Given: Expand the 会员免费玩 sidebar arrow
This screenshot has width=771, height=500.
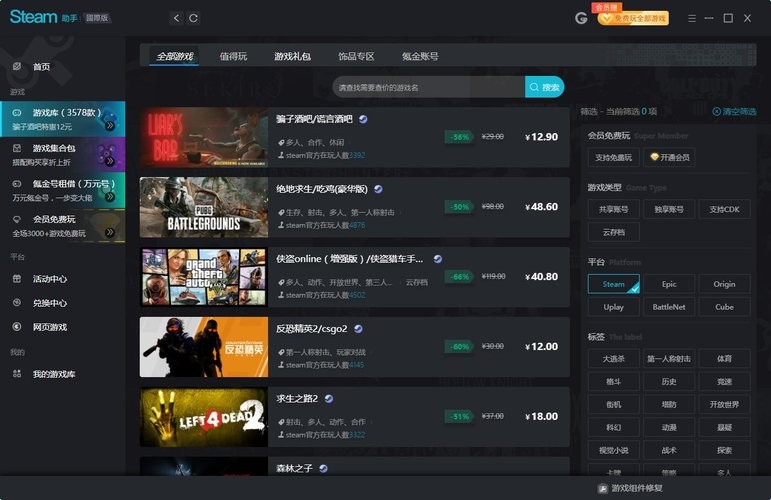Looking at the screenshot, I should 110,232.
